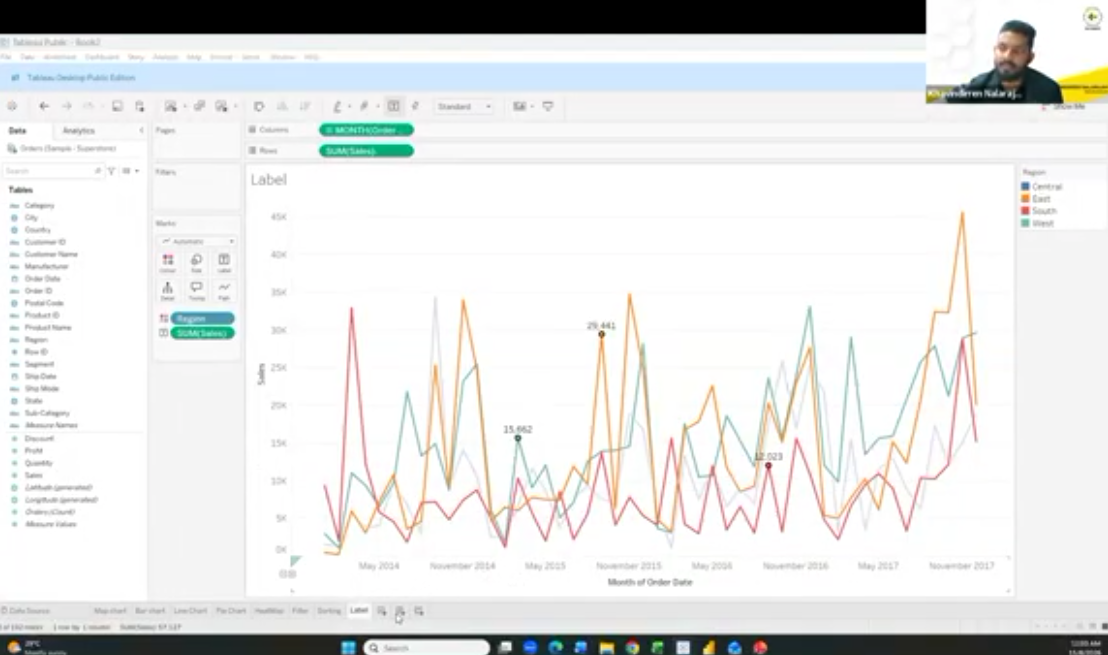Undo with the back arrow icon

(44, 106)
